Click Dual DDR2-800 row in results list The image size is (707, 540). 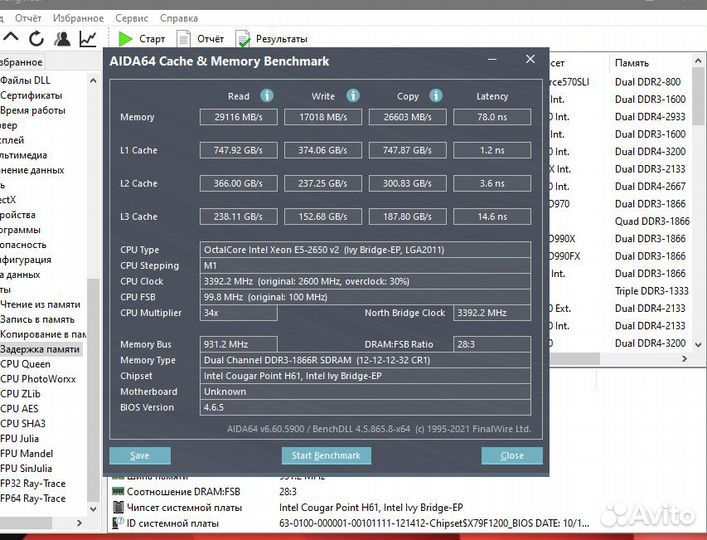click(x=648, y=82)
